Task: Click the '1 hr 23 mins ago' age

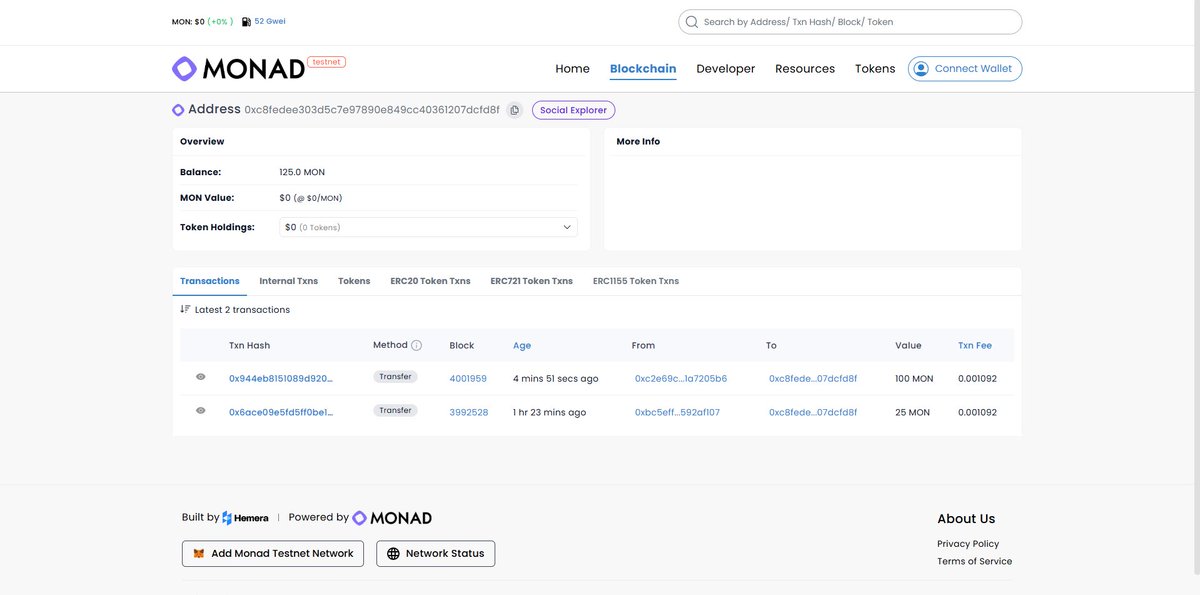Action: coord(550,412)
